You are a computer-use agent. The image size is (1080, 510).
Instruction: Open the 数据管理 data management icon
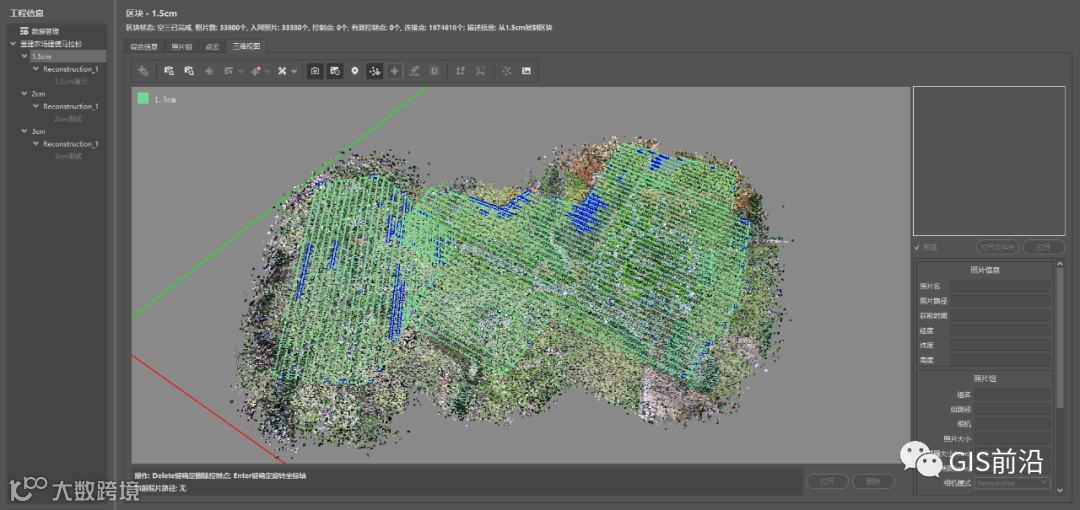pos(24,31)
